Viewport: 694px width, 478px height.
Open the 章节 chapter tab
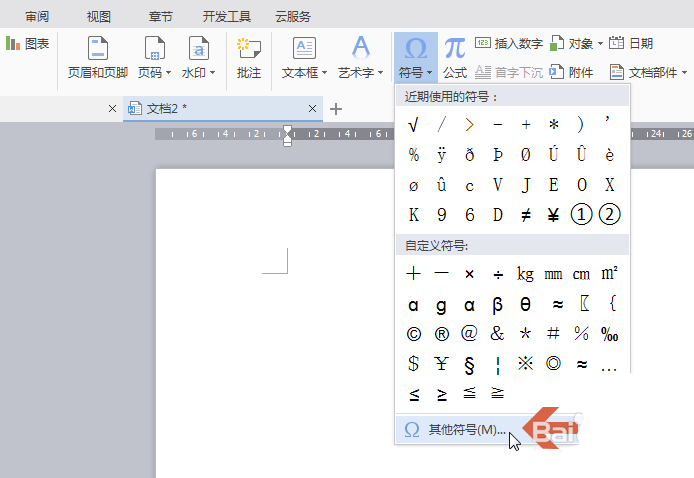[x=160, y=17]
